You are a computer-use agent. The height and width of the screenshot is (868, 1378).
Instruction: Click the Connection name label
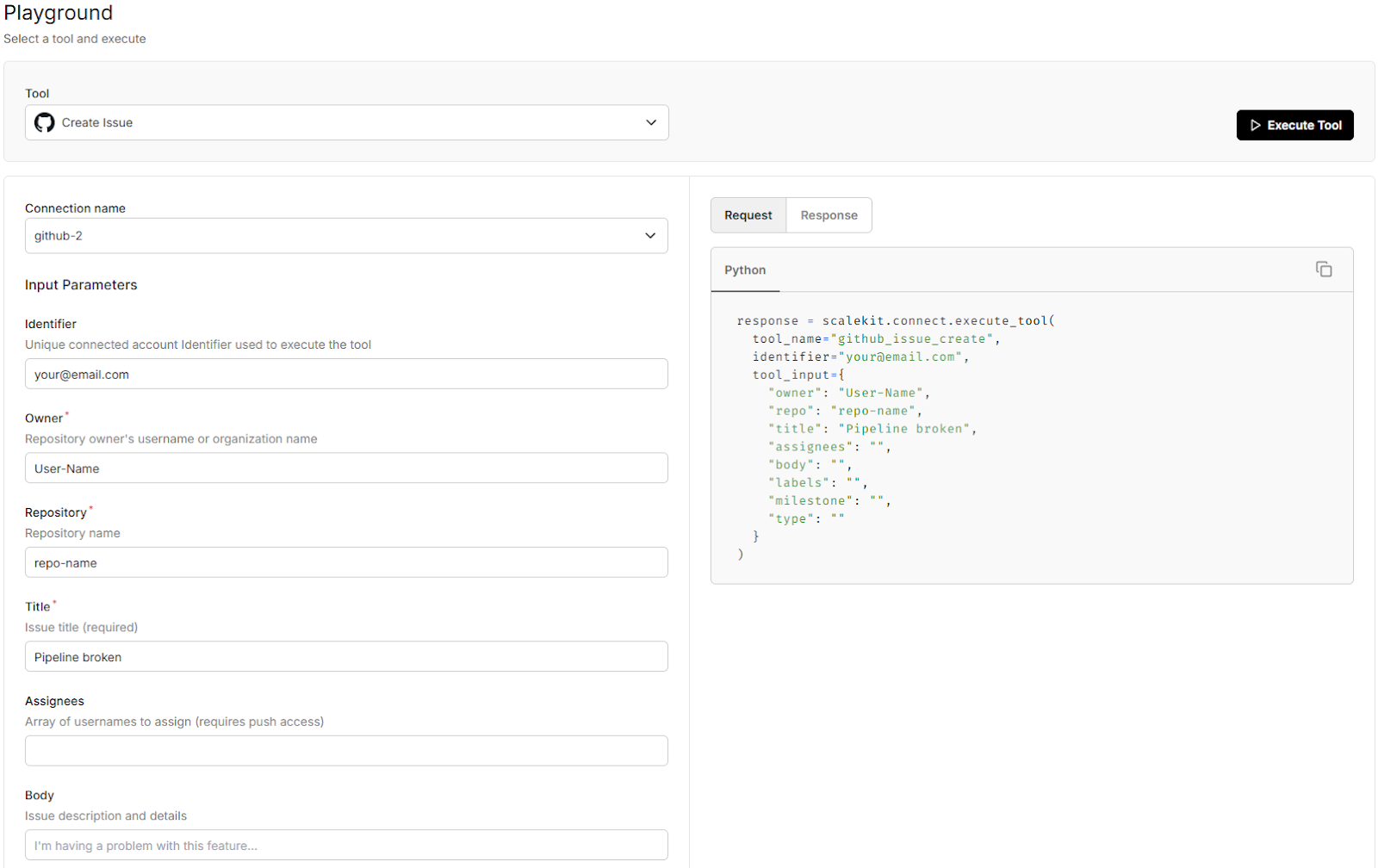point(75,208)
